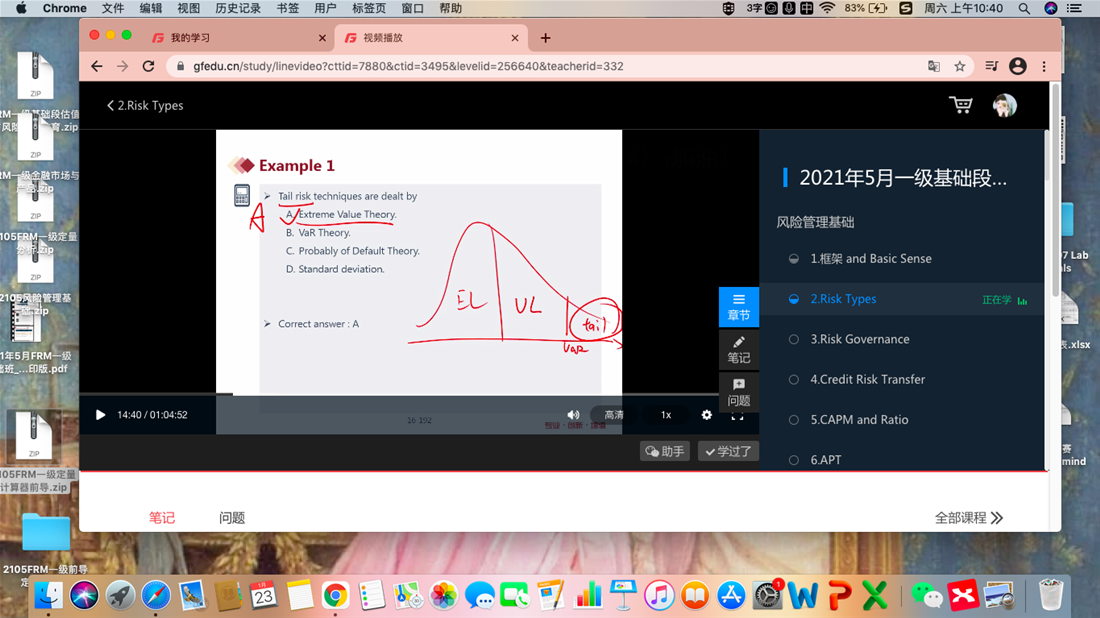Open a new Chrome tab
Image resolution: width=1100 pixels, height=618 pixels.
pyautogui.click(x=545, y=38)
